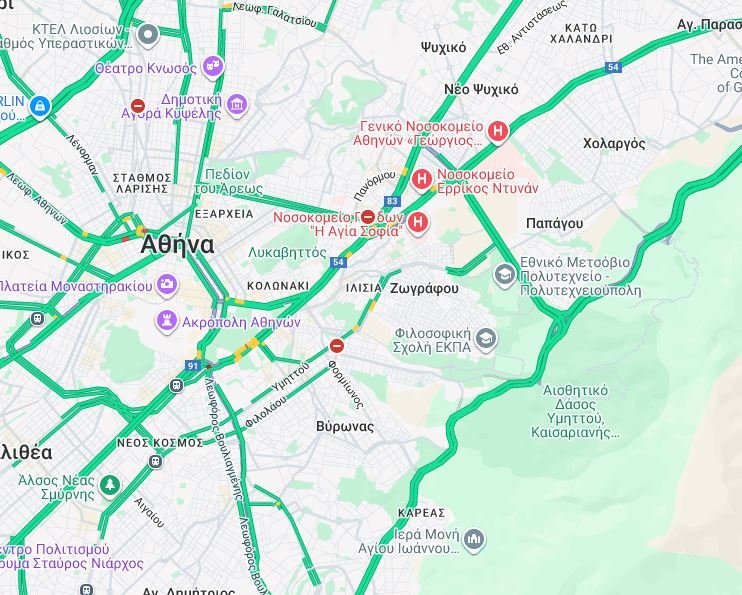Viewport: 742px width, 595px height.
Task: Select the metro station icon near Νέος Κόσμος
Action: [x=155, y=462]
